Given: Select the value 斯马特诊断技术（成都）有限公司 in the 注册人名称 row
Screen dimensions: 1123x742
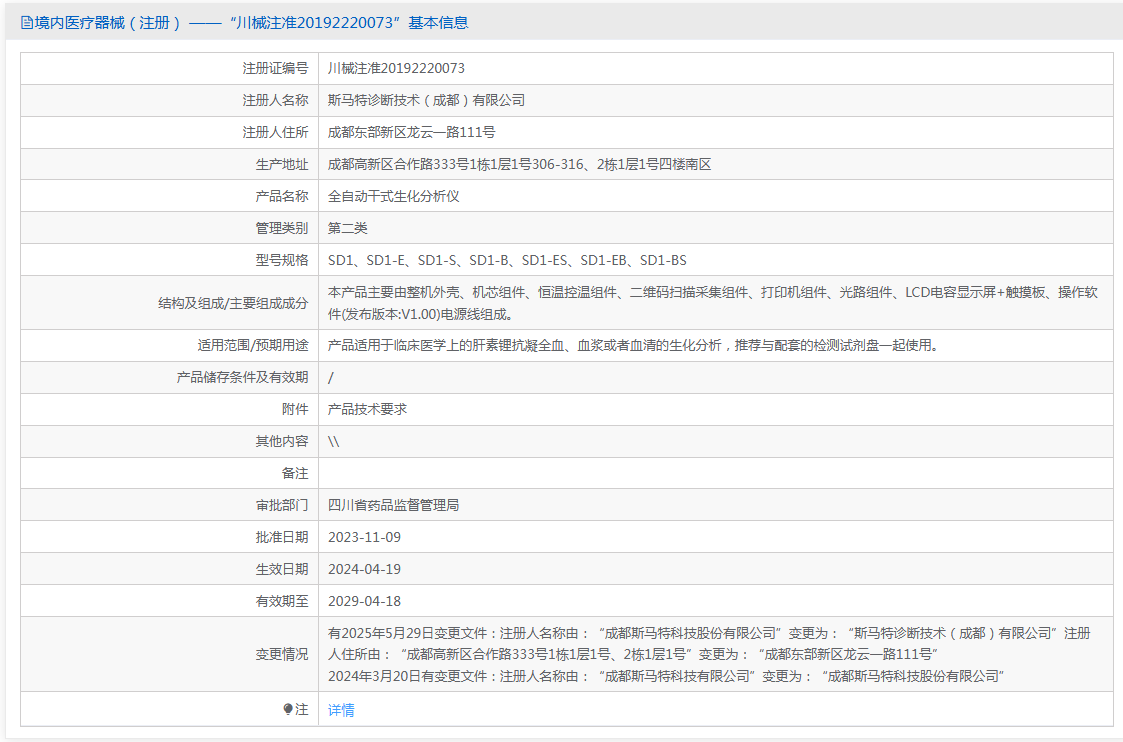Looking at the screenshot, I should 426,100.
